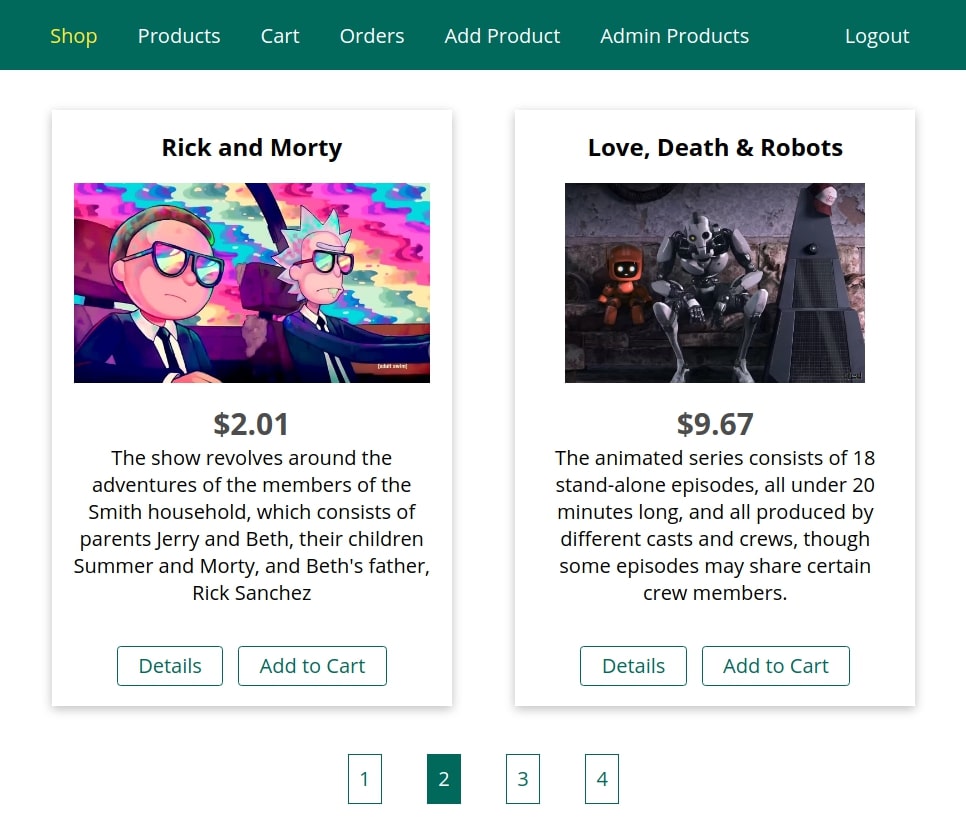Open the Cart page
The width and height of the screenshot is (966, 837).
pos(280,36)
